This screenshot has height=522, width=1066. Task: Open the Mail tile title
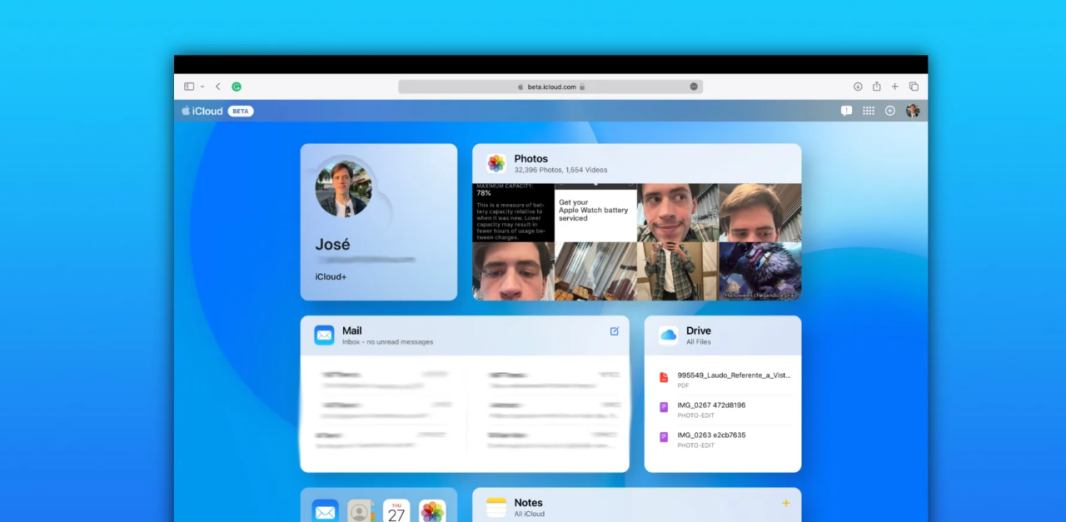352,330
